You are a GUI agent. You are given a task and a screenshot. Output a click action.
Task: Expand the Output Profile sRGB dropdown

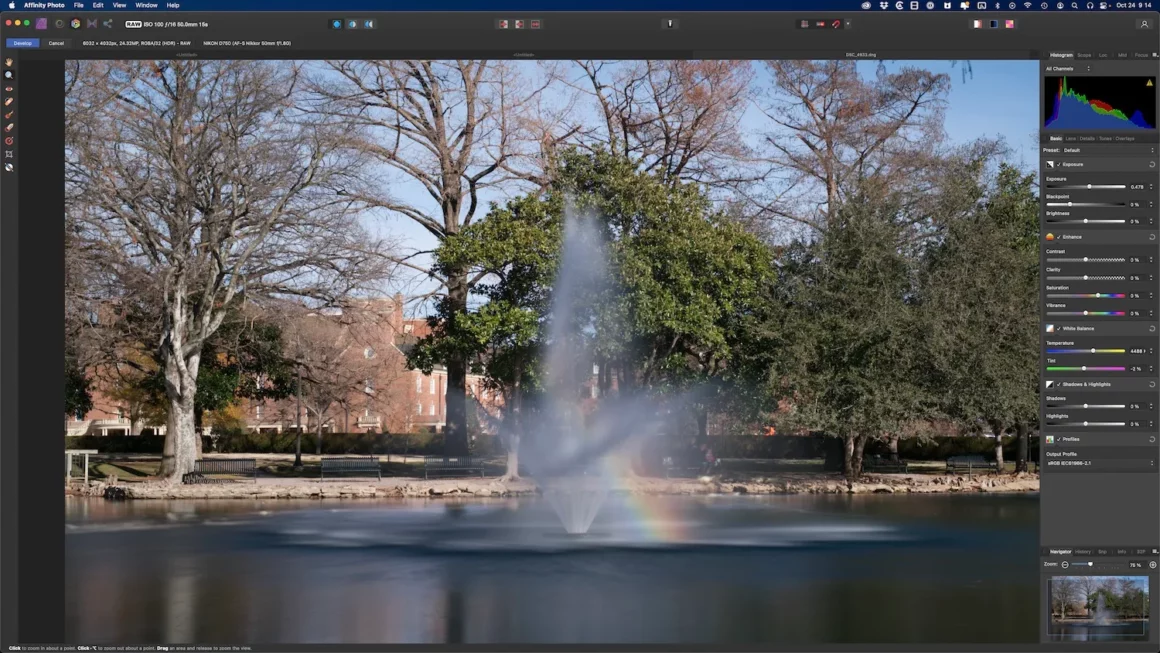coord(1098,463)
